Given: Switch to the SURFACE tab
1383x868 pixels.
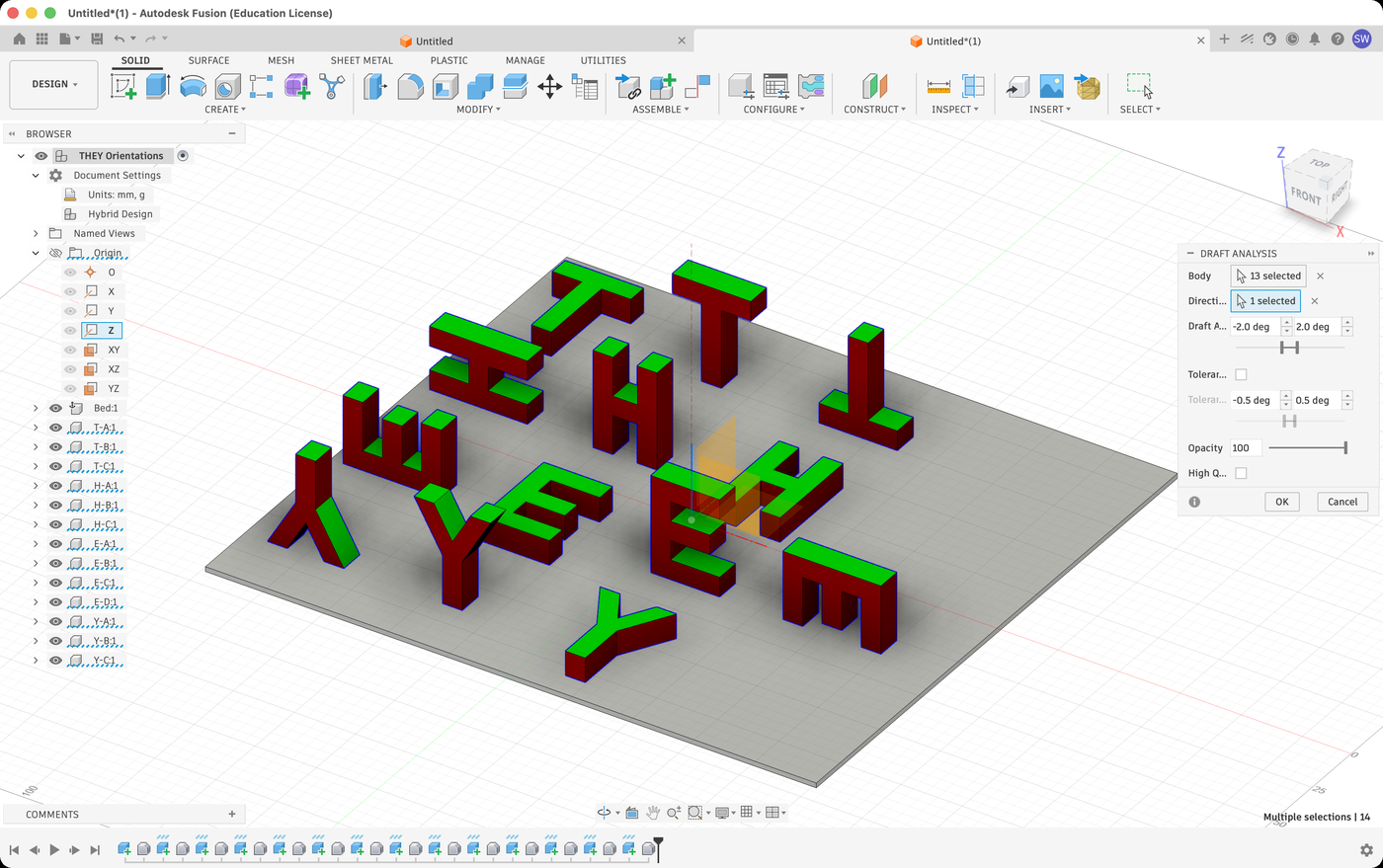Looking at the screenshot, I should tap(208, 60).
